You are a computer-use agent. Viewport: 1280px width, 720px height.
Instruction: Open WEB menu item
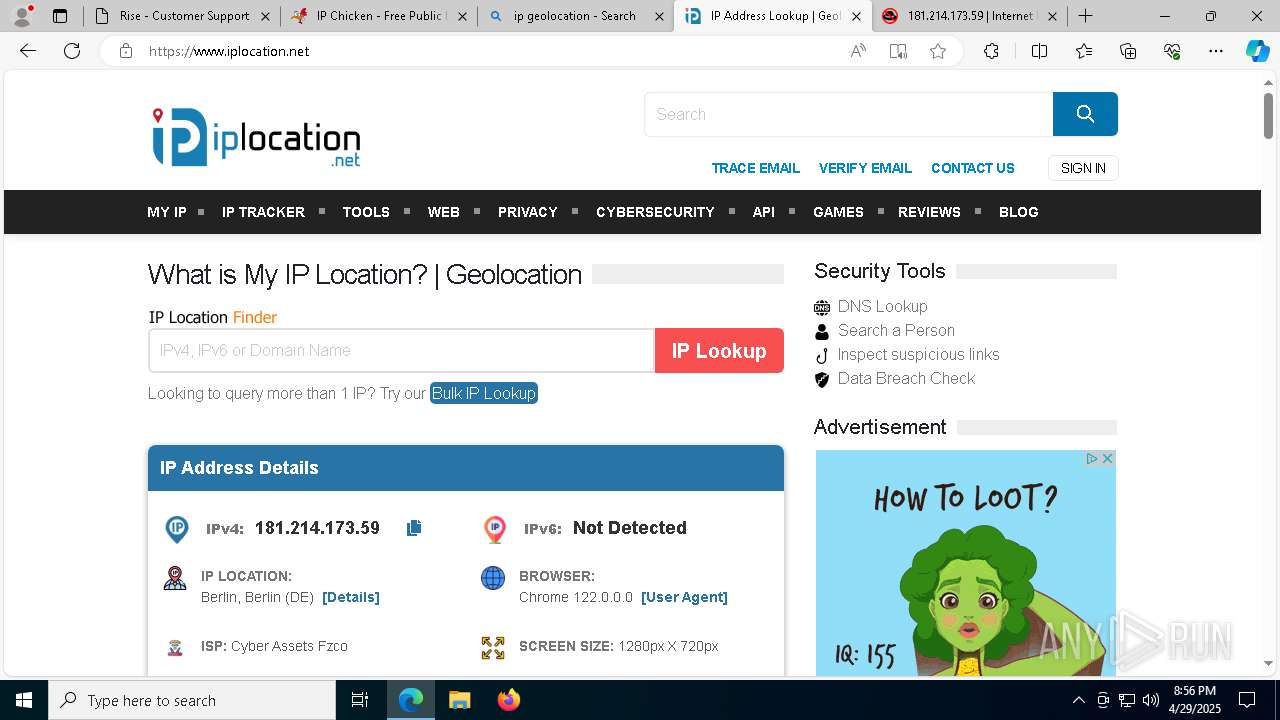click(x=444, y=212)
